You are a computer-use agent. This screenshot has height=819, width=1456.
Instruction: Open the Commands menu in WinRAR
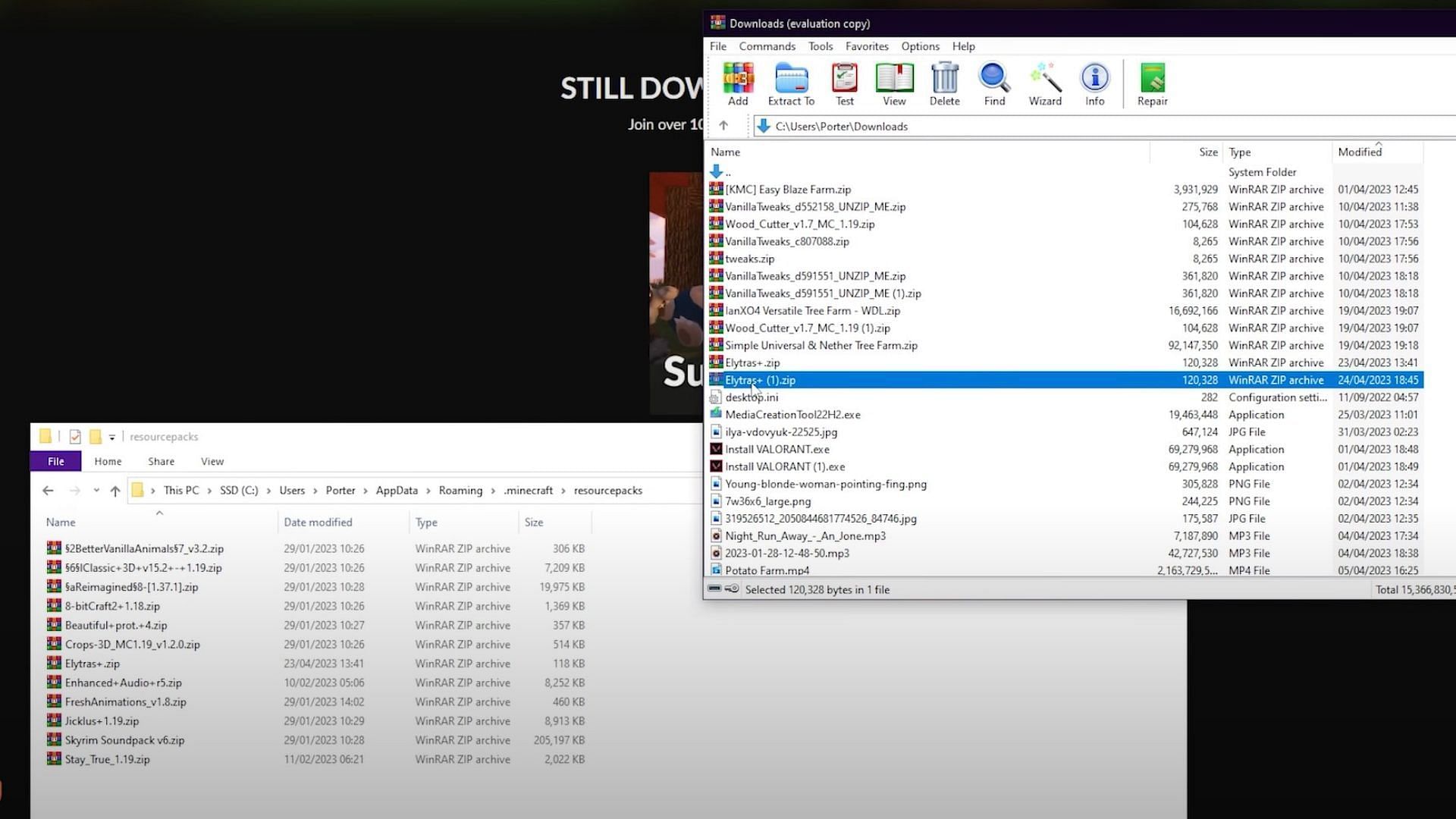coord(767,46)
